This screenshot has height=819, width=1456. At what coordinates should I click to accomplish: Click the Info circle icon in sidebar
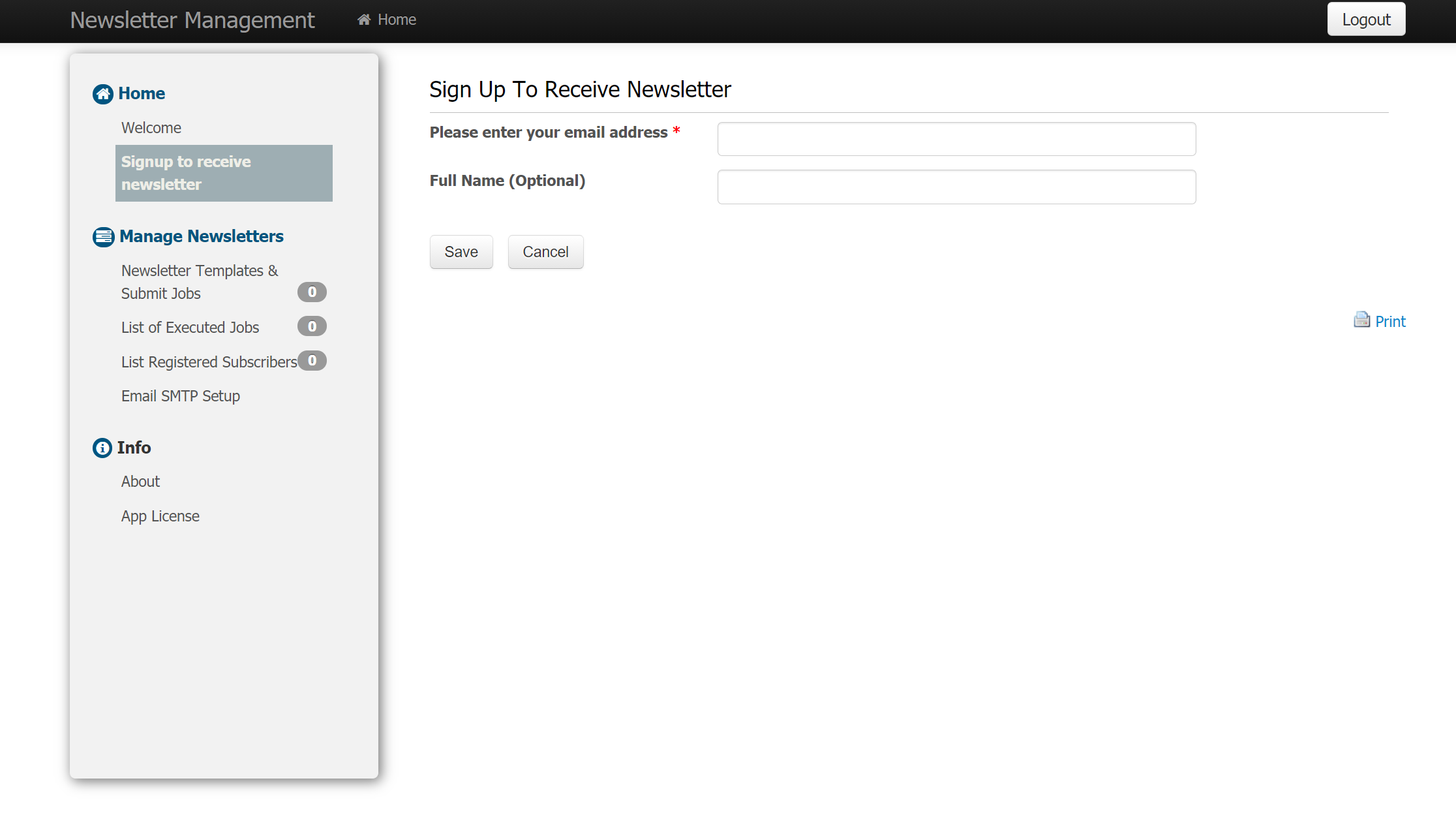102,448
